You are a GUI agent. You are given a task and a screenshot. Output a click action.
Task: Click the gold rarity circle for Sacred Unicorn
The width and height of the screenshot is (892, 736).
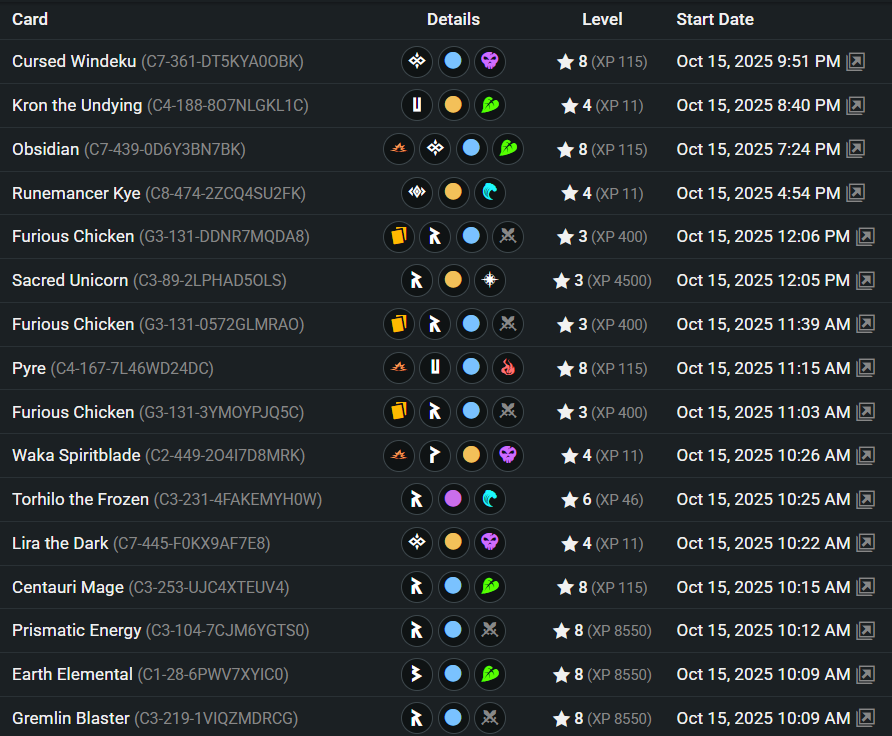pos(453,280)
